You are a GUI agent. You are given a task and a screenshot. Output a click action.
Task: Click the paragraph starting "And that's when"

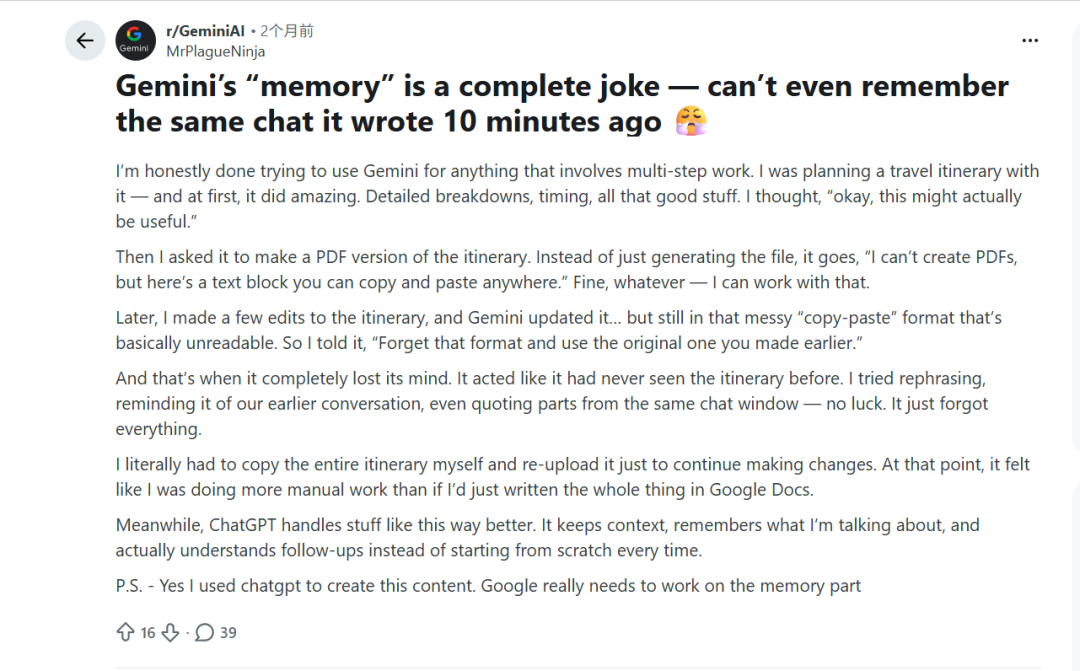[x=552, y=404]
